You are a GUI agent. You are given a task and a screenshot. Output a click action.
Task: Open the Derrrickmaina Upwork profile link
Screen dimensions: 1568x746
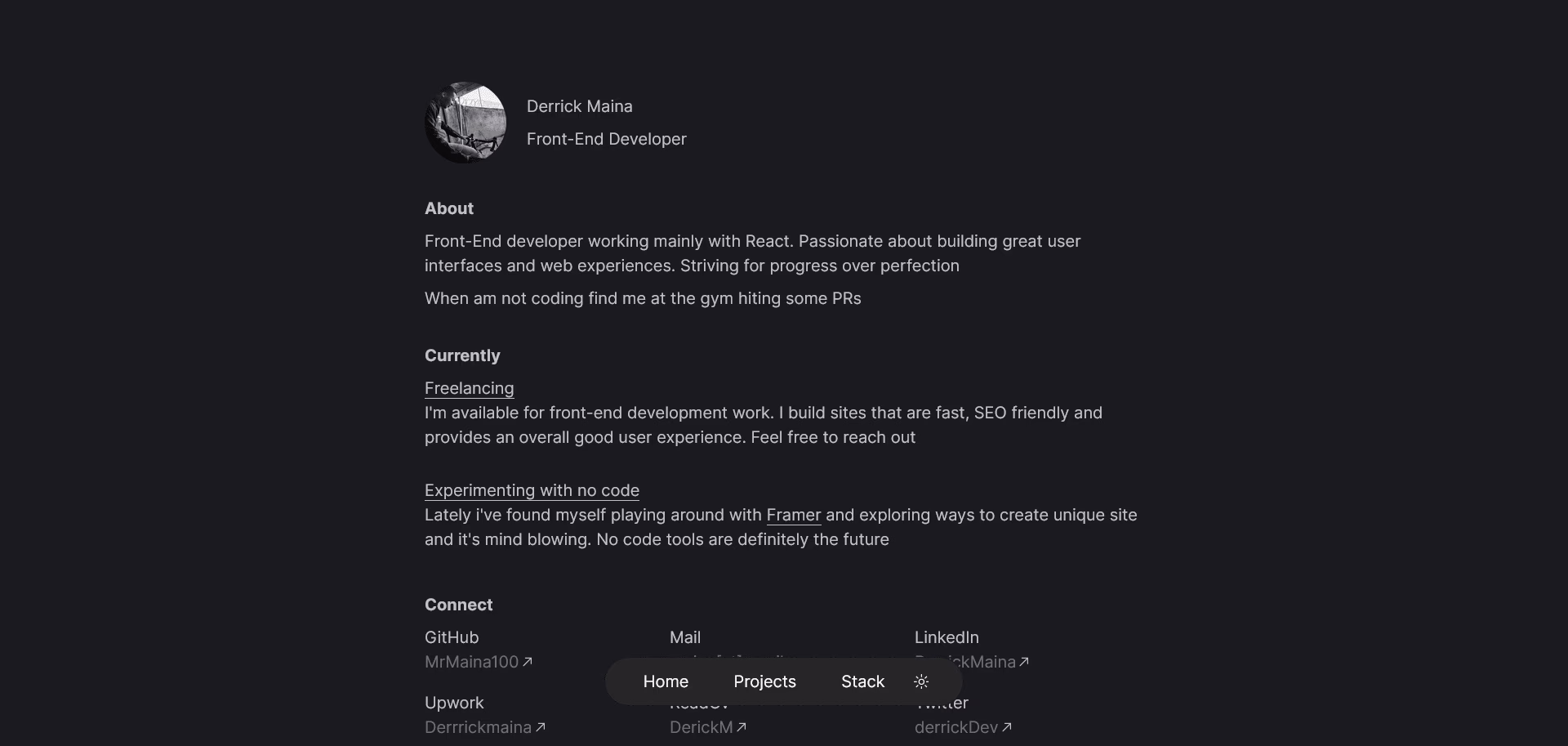coord(478,727)
